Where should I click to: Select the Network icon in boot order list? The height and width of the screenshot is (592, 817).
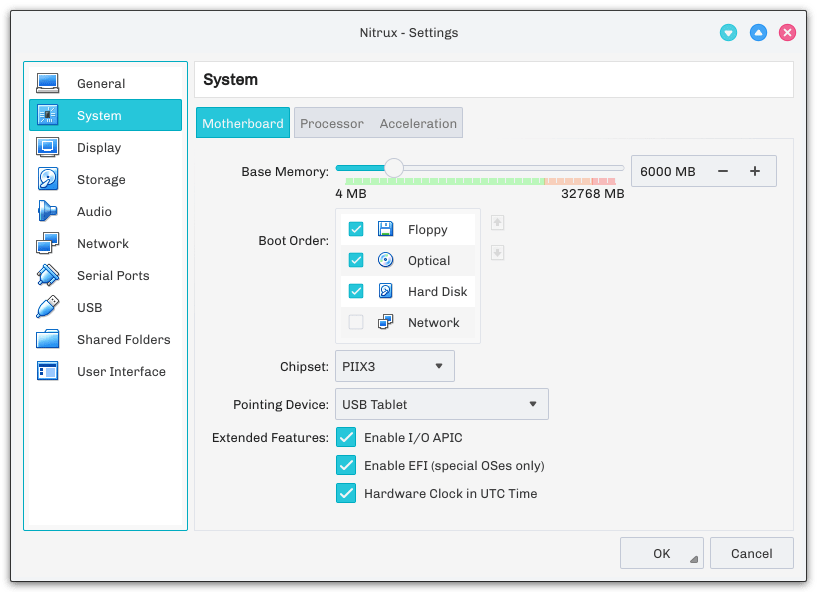point(386,322)
